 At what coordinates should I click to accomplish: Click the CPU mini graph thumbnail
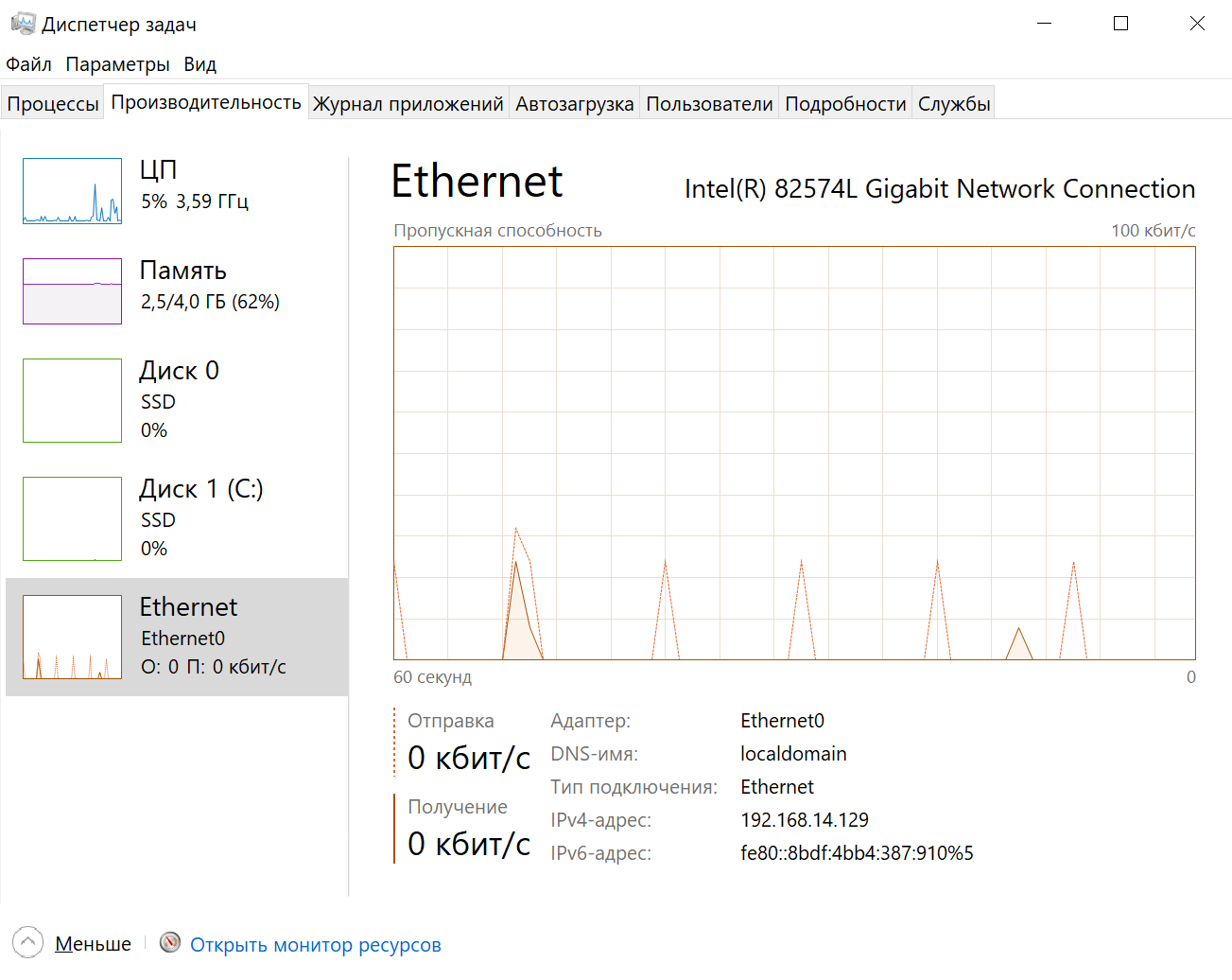pyautogui.click(x=73, y=191)
